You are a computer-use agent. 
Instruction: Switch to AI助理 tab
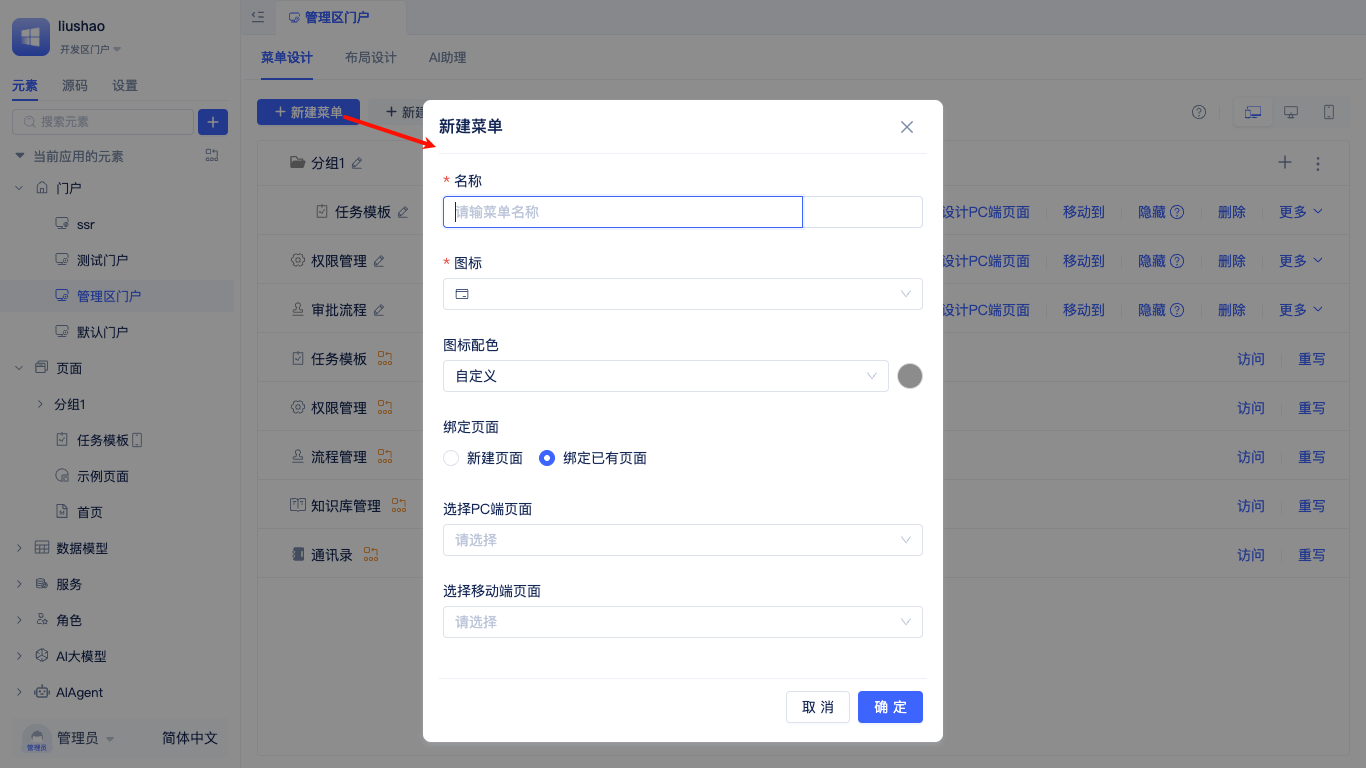[447, 58]
